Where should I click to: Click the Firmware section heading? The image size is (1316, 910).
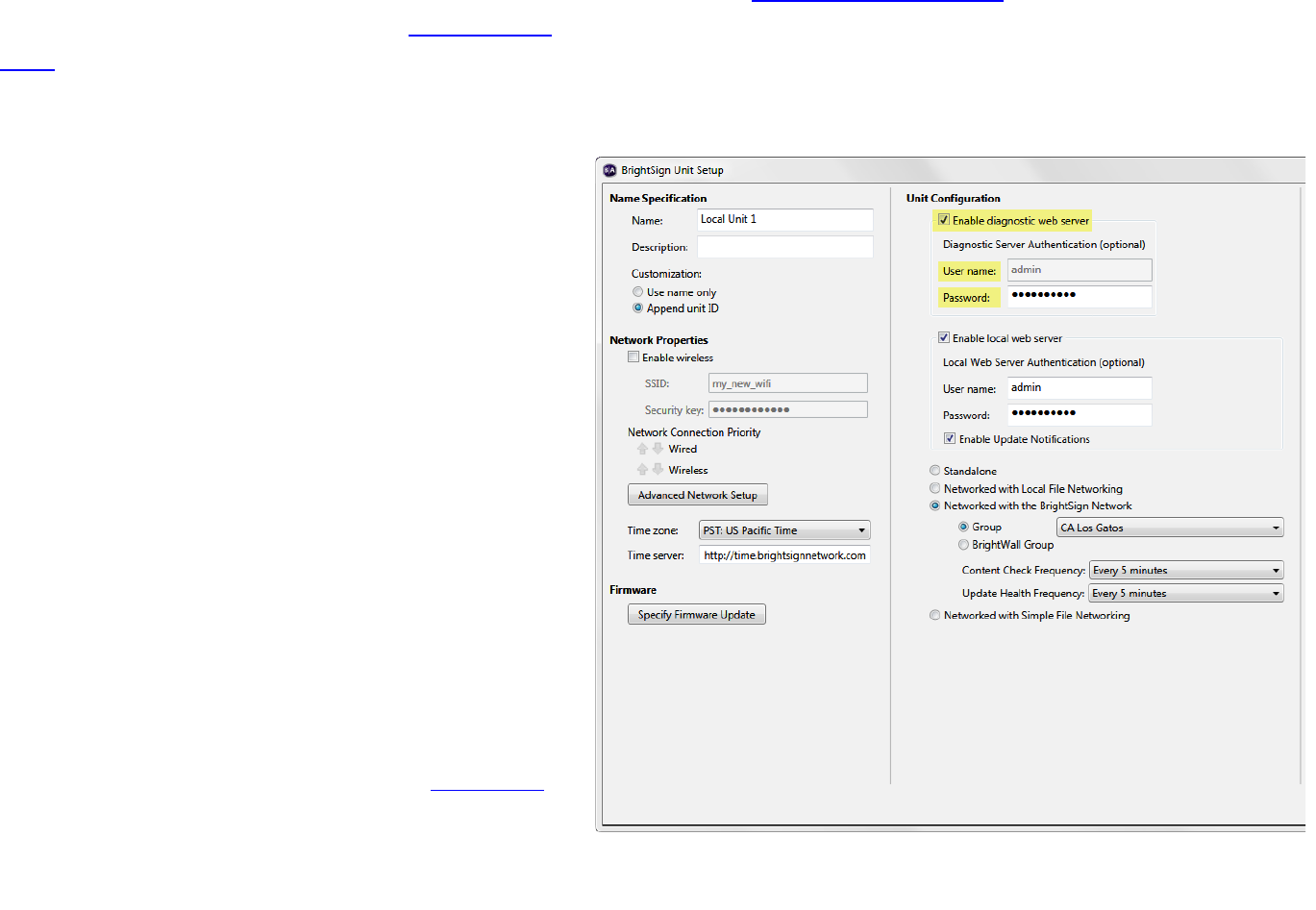[x=633, y=590]
